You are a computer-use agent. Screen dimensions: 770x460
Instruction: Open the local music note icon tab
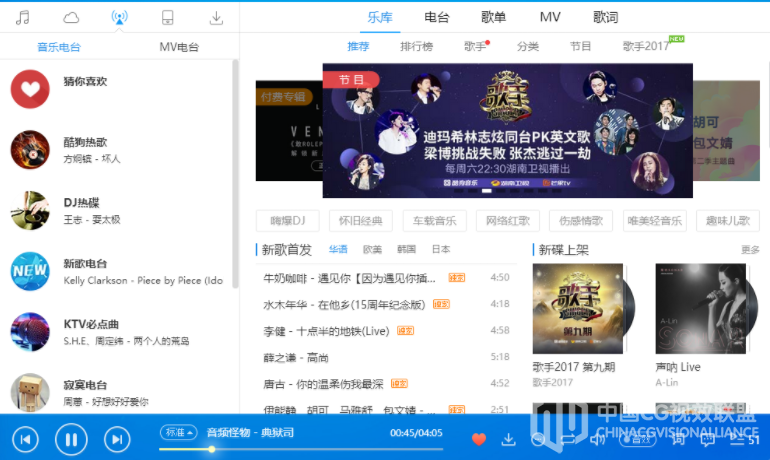tap(23, 18)
